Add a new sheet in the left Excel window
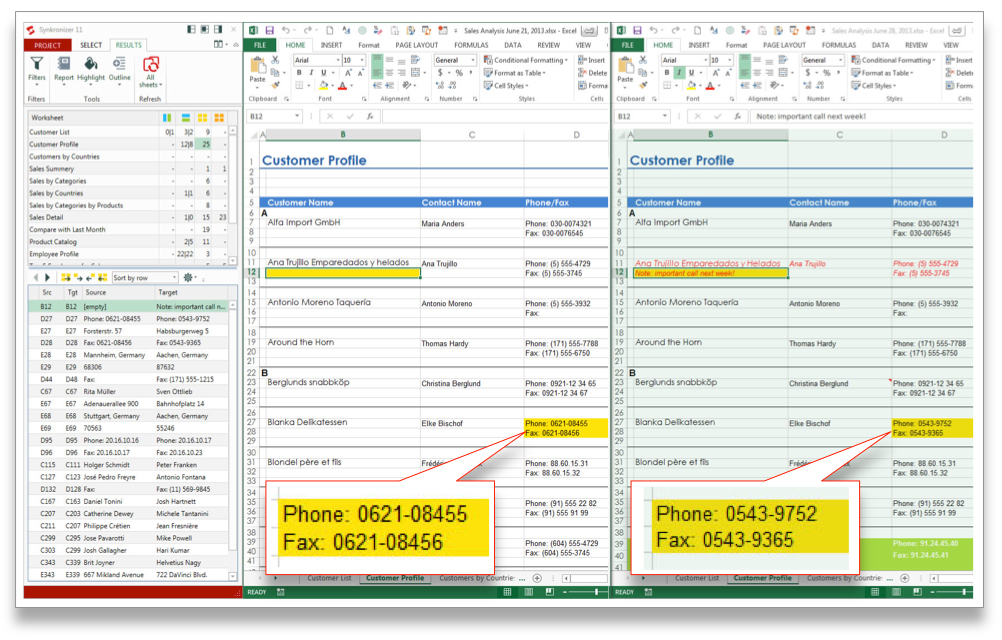Screen dimensions: 1002x640 [x=537, y=578]
